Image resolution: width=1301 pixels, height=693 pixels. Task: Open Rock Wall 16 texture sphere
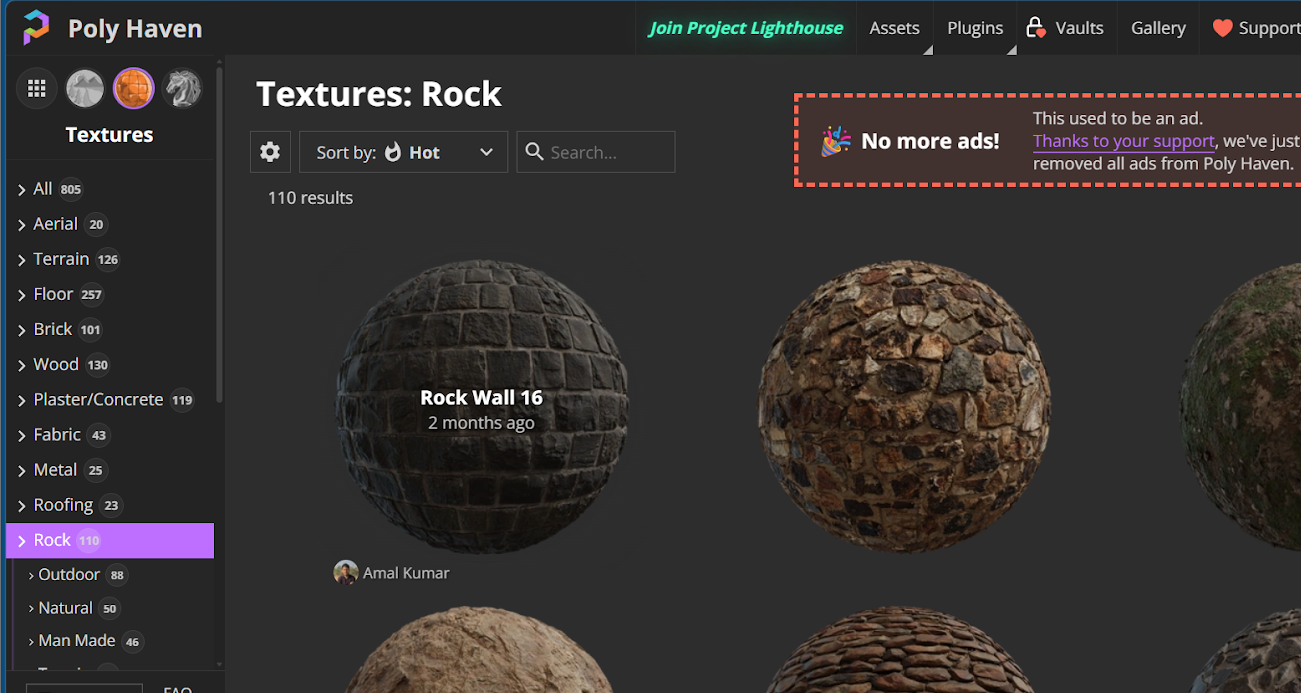[x=481, y=408]
